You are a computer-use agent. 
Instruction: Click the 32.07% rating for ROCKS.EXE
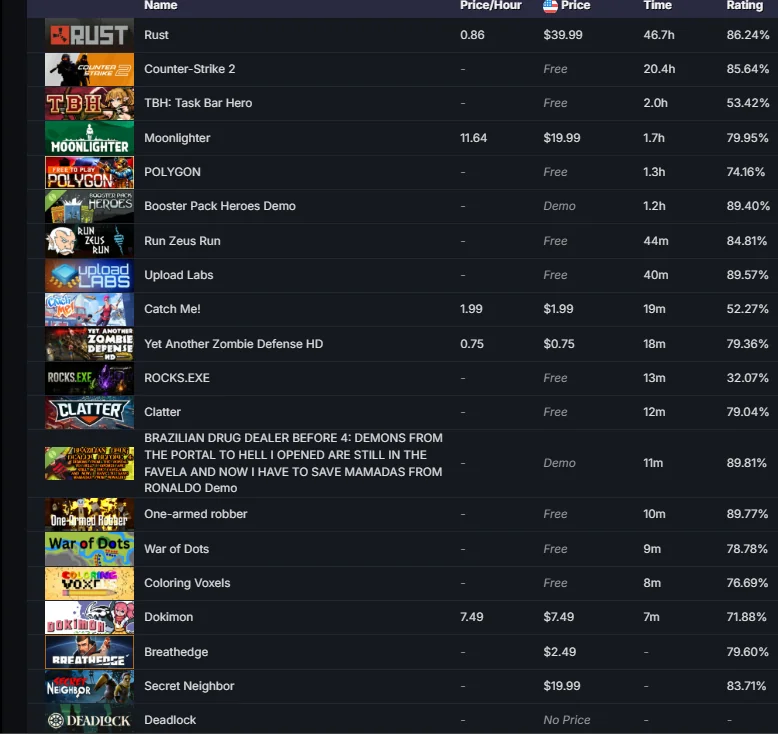click(747, 378)
